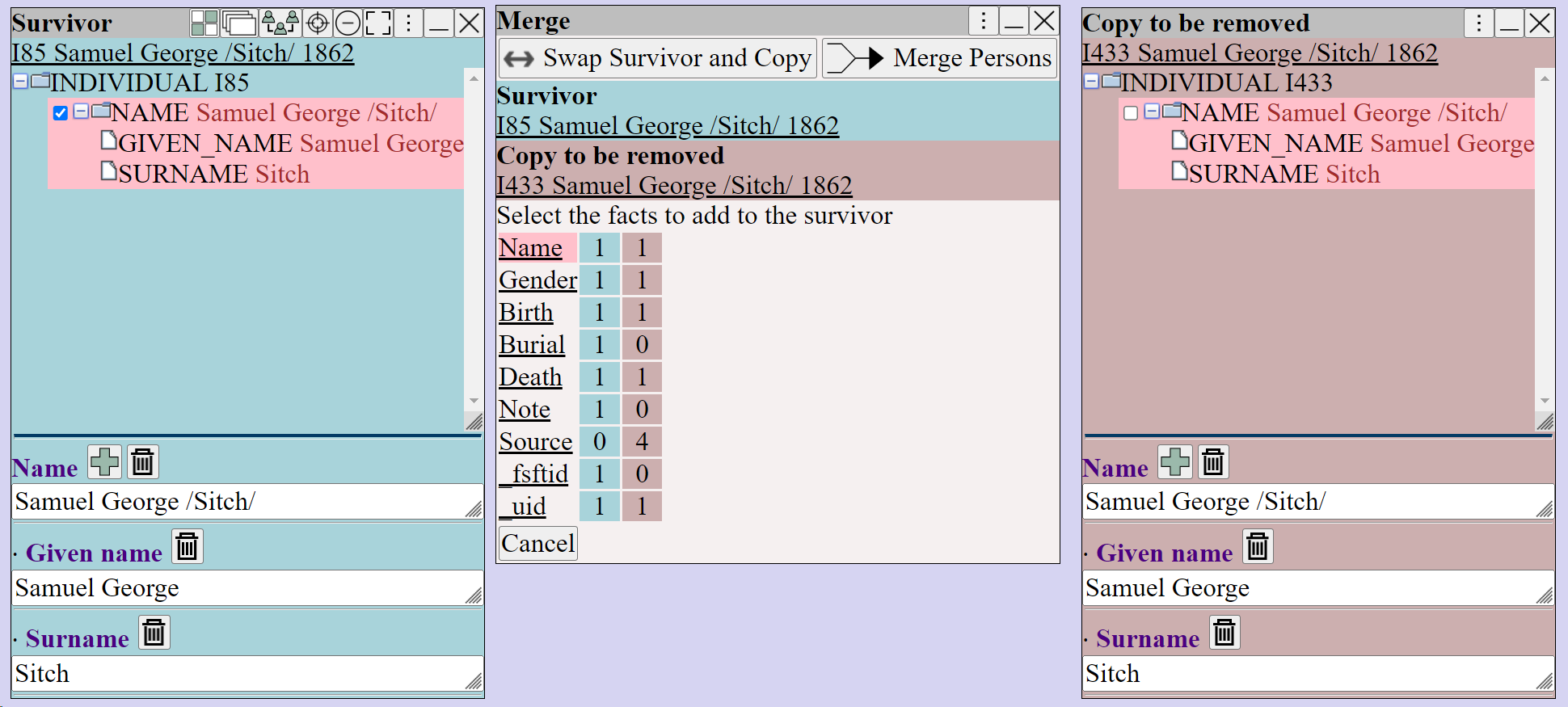Click the circled minus icon in Survivor header
This screenshot has width=1568, height=707.
coord(348,23)
